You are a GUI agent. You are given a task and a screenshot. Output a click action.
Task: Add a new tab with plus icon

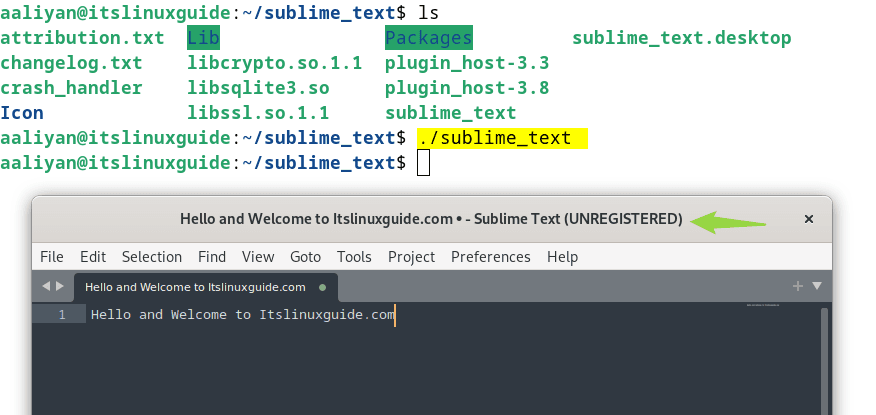pyautogui.click(x=798, y=287)
